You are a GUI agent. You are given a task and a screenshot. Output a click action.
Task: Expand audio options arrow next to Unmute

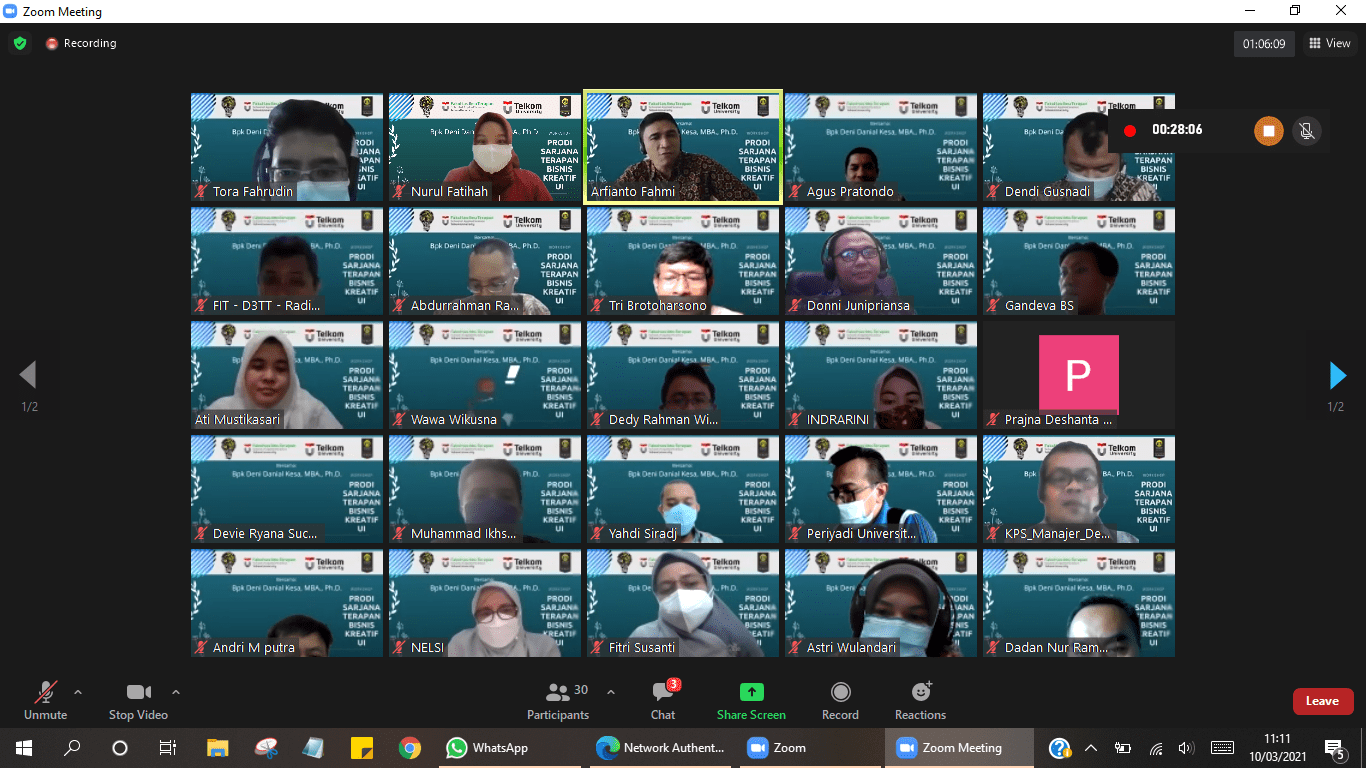[x=78, y=692]
